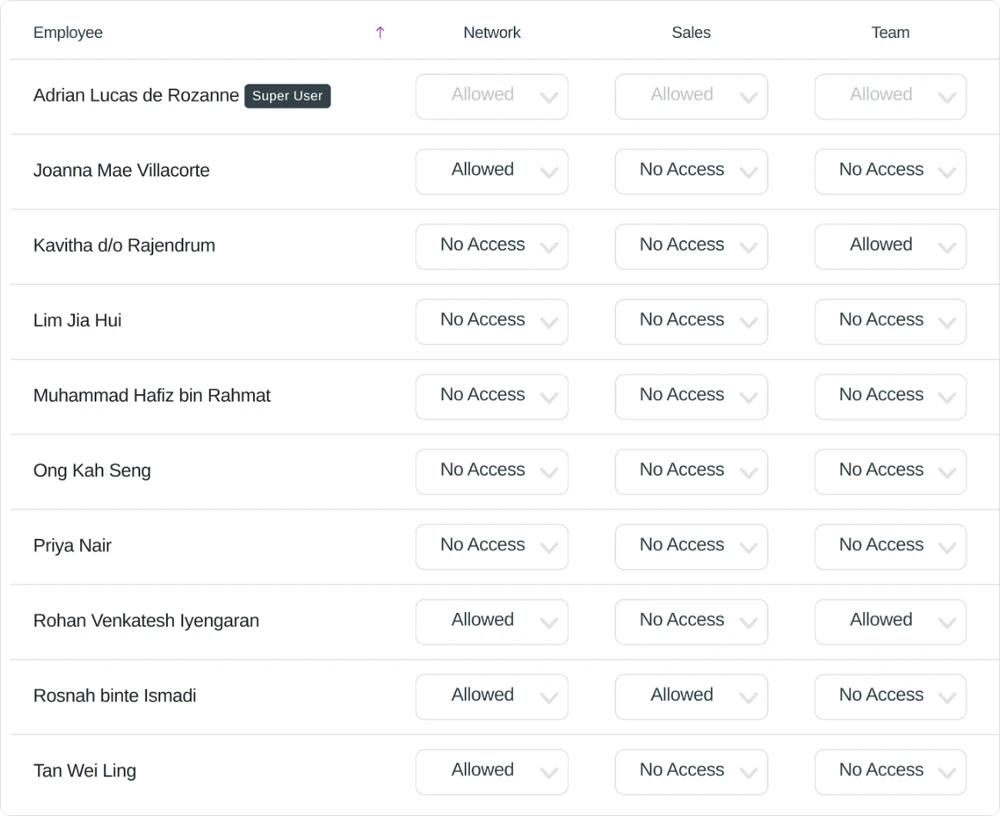The image size is (1000, 816).
Task: Open Rohan Venkatesh Iyengaran's Team dropdown
Action: (x=890, y=622)
